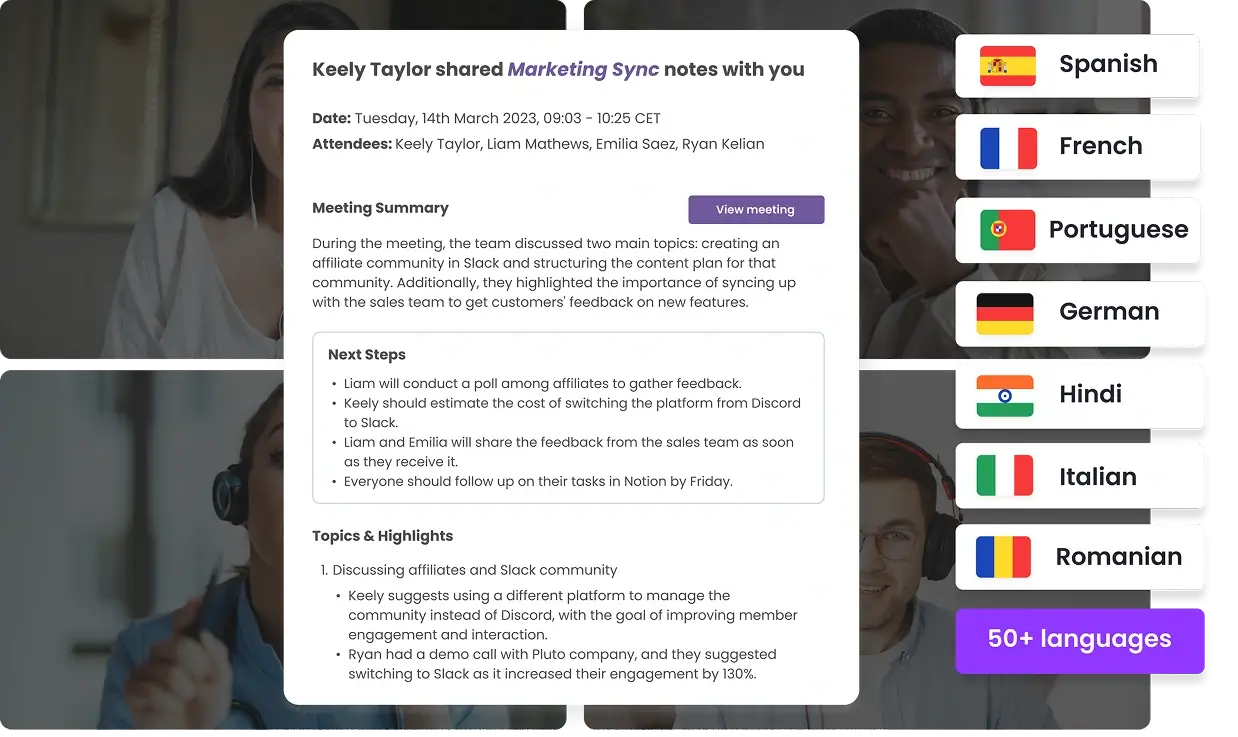Screen dimensions: 1238x737
Task: Click the 50+ languages button
Action: point(1081,640)
